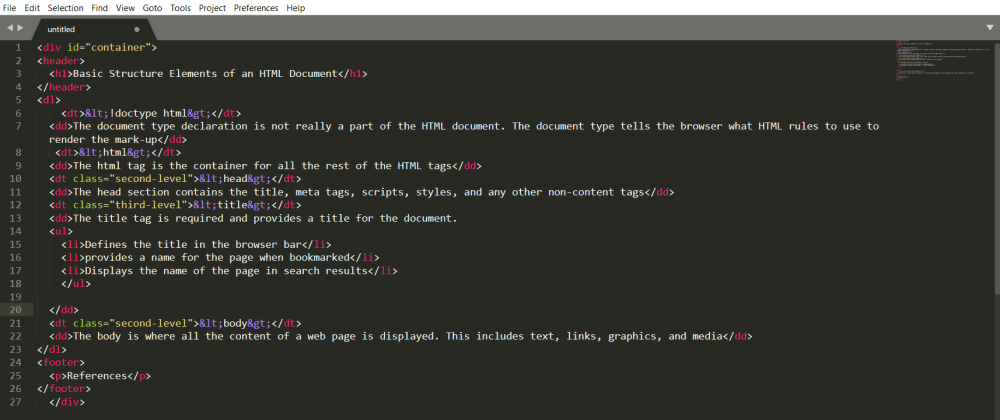Click 'Defines the title in the browser bar'
Viewport: 1000px width, 420px height.
click(193, 244)
